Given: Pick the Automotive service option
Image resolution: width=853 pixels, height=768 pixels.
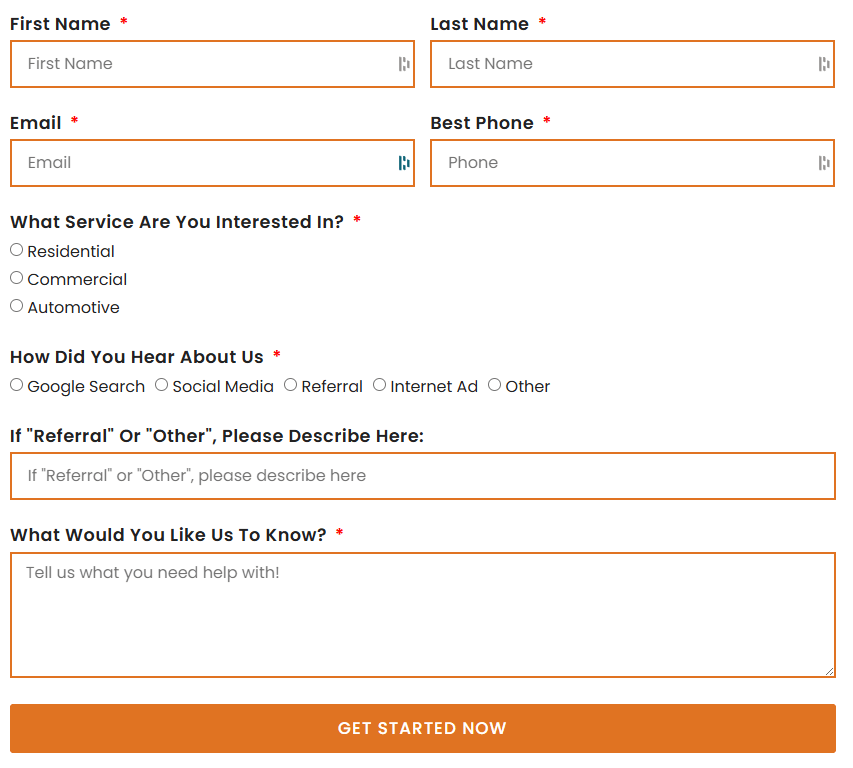Looking at the screenshot, I should (17, 306).
